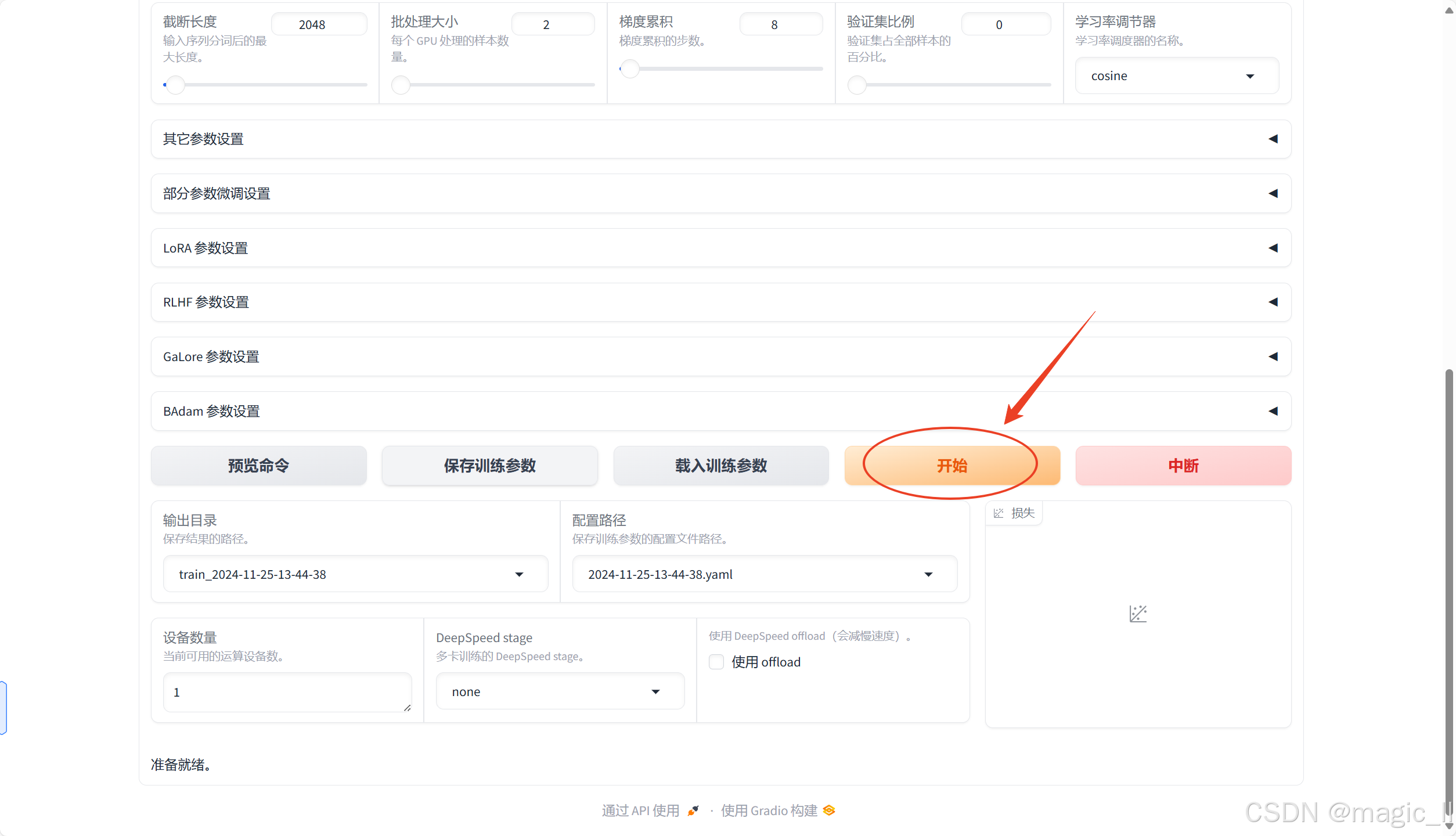The image size is (1456, 836).
Task: Click the 开始 start training button
Action: coord(952,466)
